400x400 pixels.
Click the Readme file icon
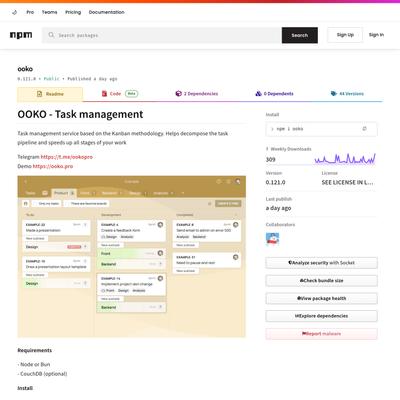(x=39, y=94)
